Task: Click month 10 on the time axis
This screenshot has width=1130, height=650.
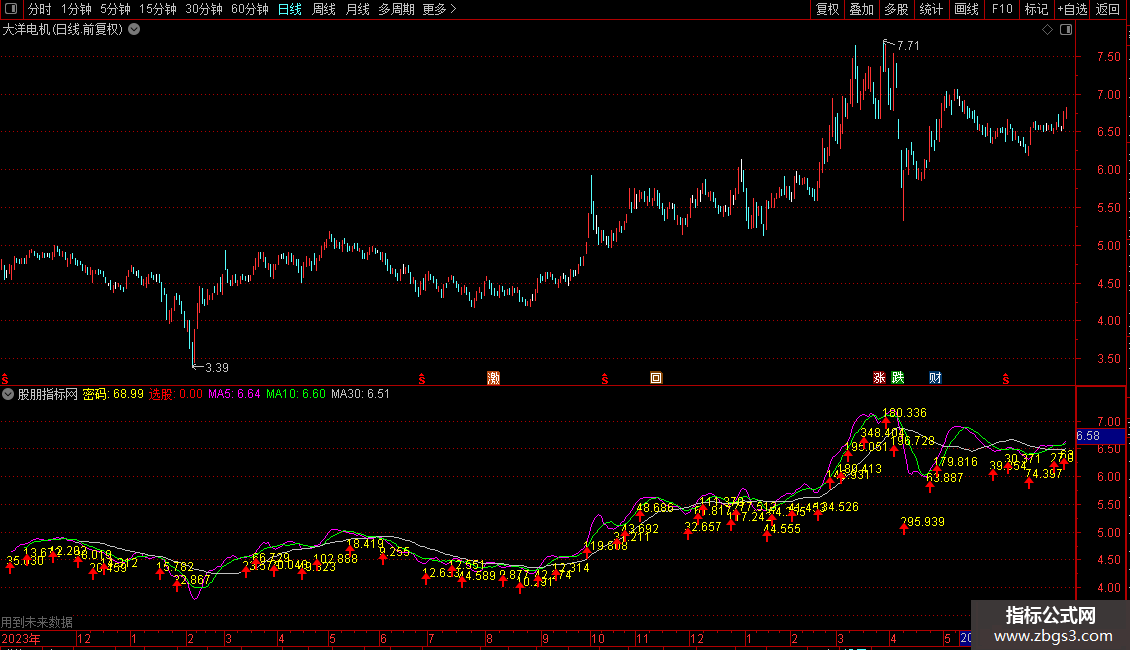Action: tap(597, 638)
